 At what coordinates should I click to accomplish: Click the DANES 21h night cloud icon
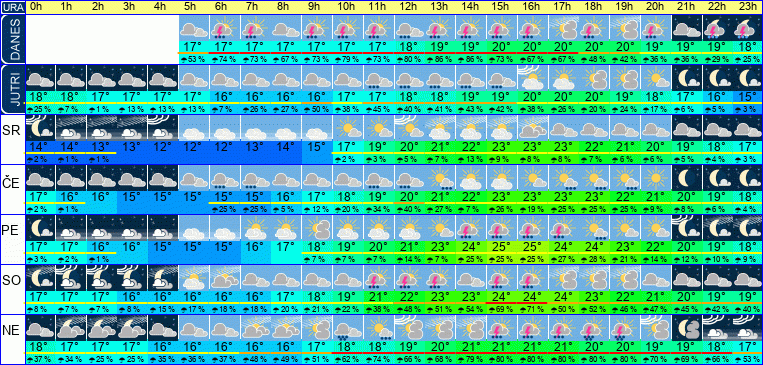tap(686, 28)
